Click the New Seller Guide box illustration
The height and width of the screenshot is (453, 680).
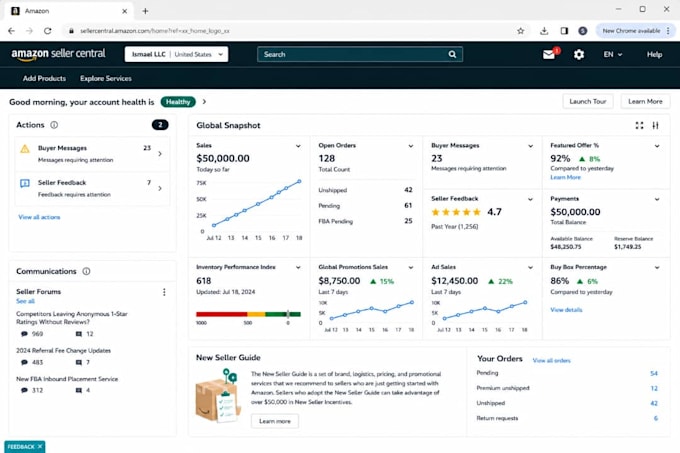[218, 395]
